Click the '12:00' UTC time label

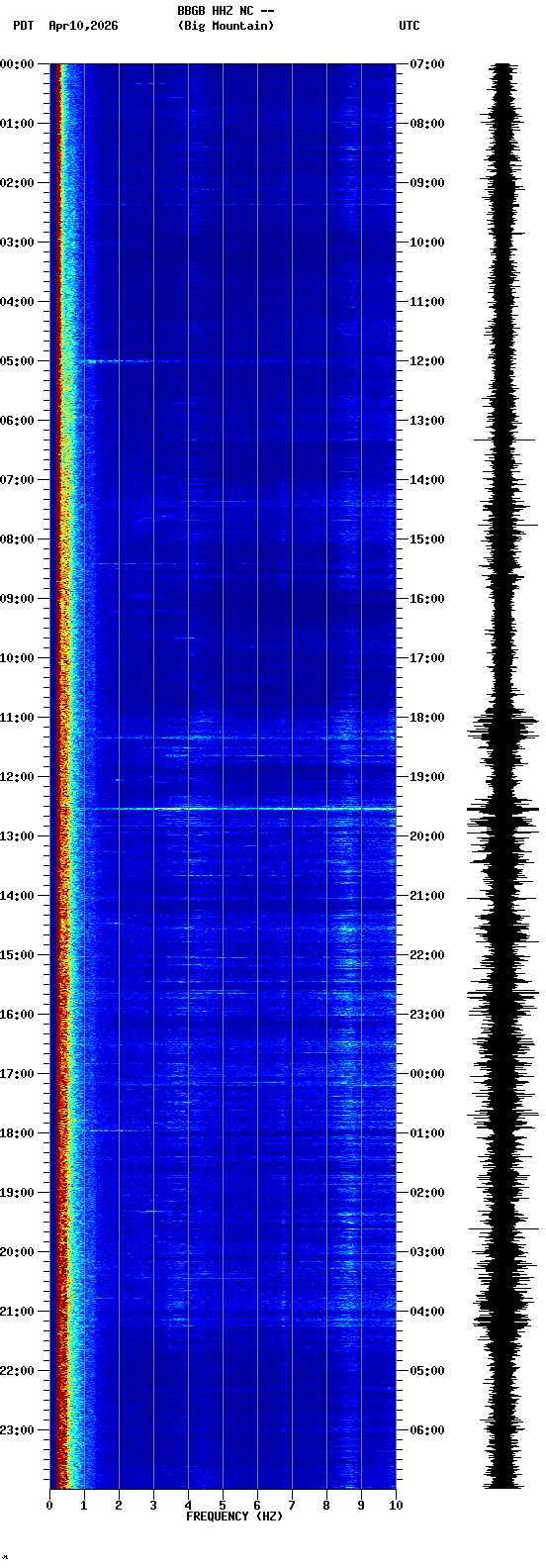(427, 361)
